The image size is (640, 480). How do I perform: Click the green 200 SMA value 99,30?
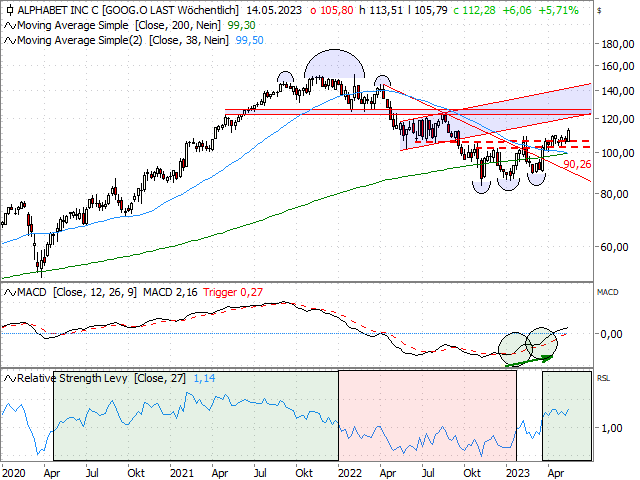(241, 25)
